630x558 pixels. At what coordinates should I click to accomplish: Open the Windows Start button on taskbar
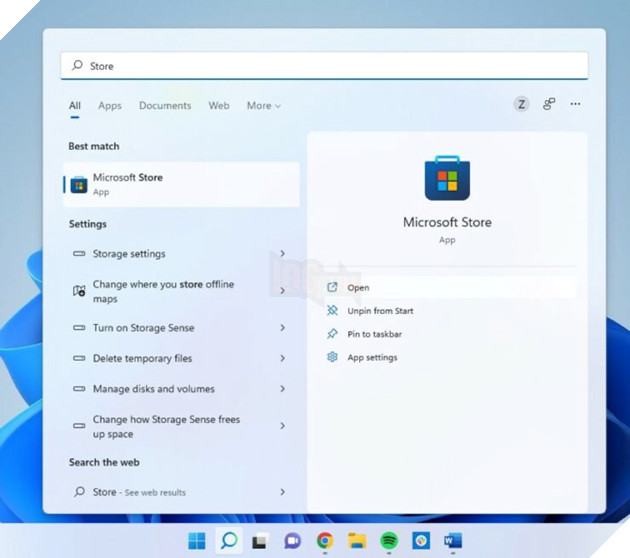point(197,541)
